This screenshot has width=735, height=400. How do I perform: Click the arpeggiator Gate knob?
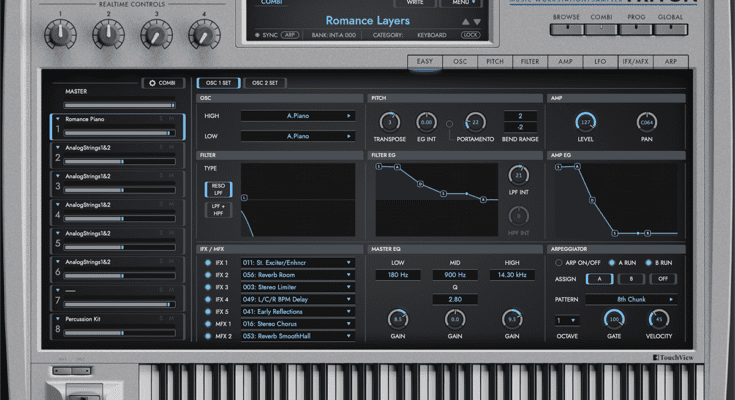pos(614,319)
